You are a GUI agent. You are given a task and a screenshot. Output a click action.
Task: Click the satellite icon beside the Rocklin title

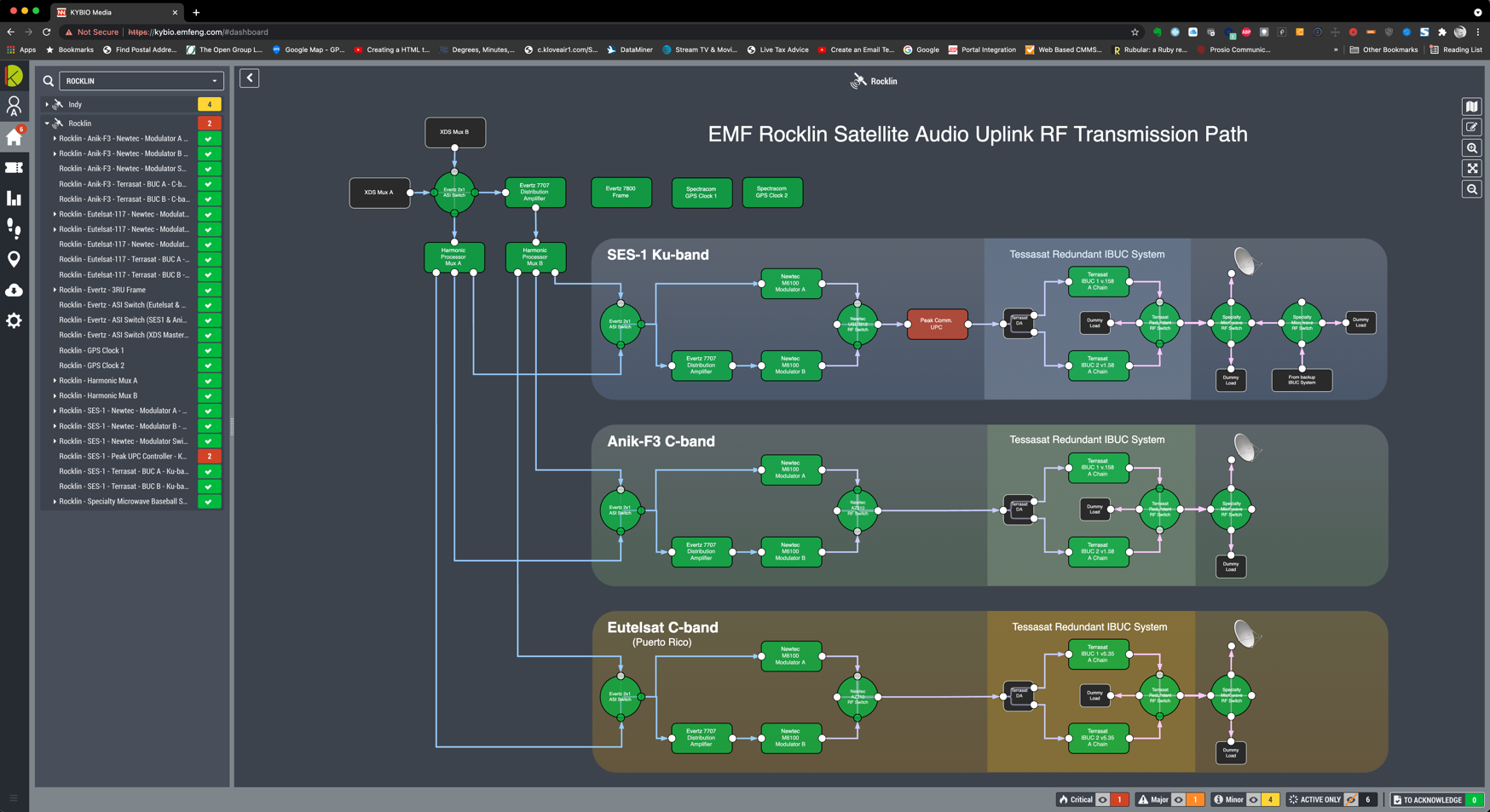pos(858,81)
